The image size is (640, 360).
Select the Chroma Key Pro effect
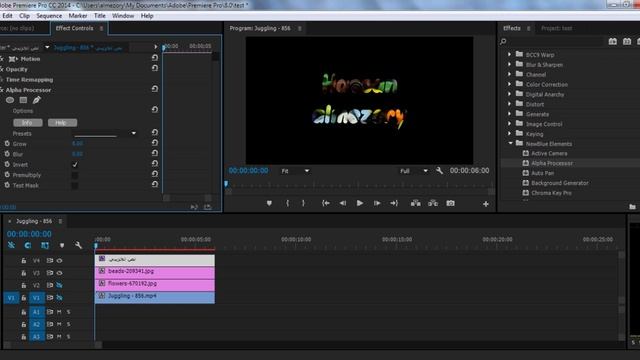coord(551,193)
